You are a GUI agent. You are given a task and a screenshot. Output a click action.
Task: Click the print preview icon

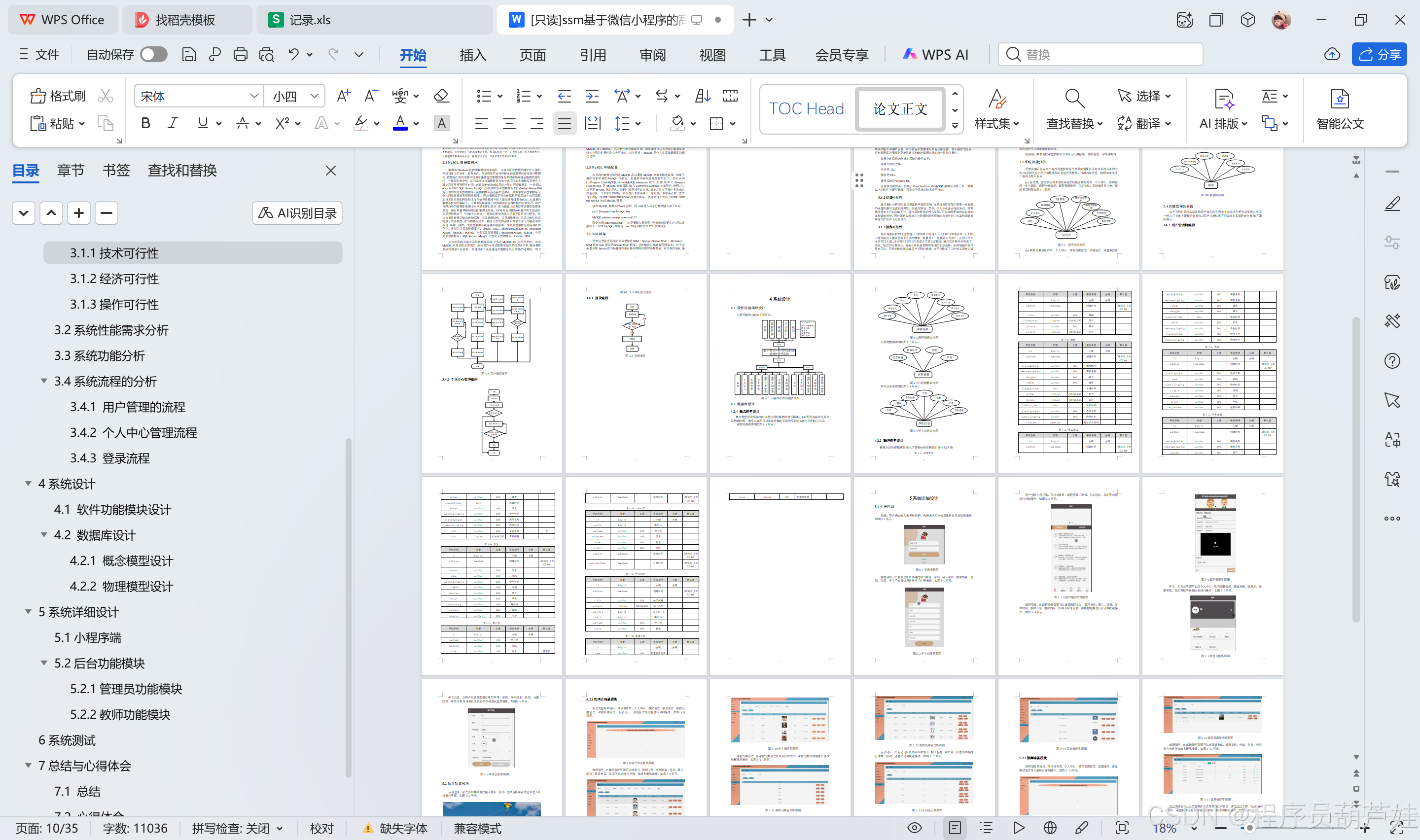[x=267, y=54]
